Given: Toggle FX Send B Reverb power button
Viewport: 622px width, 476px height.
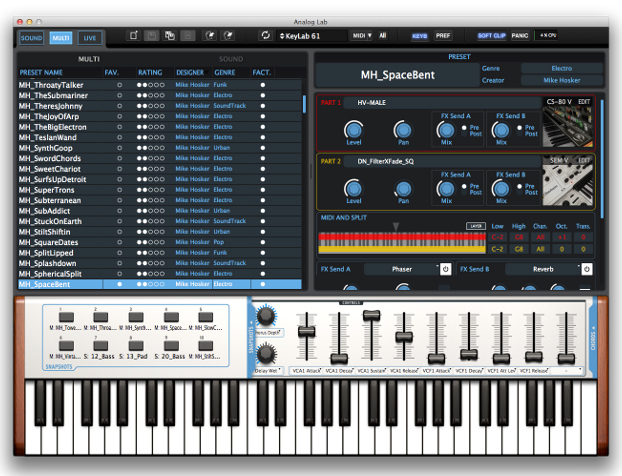Looking at the screenshot, I should (587, 269).
